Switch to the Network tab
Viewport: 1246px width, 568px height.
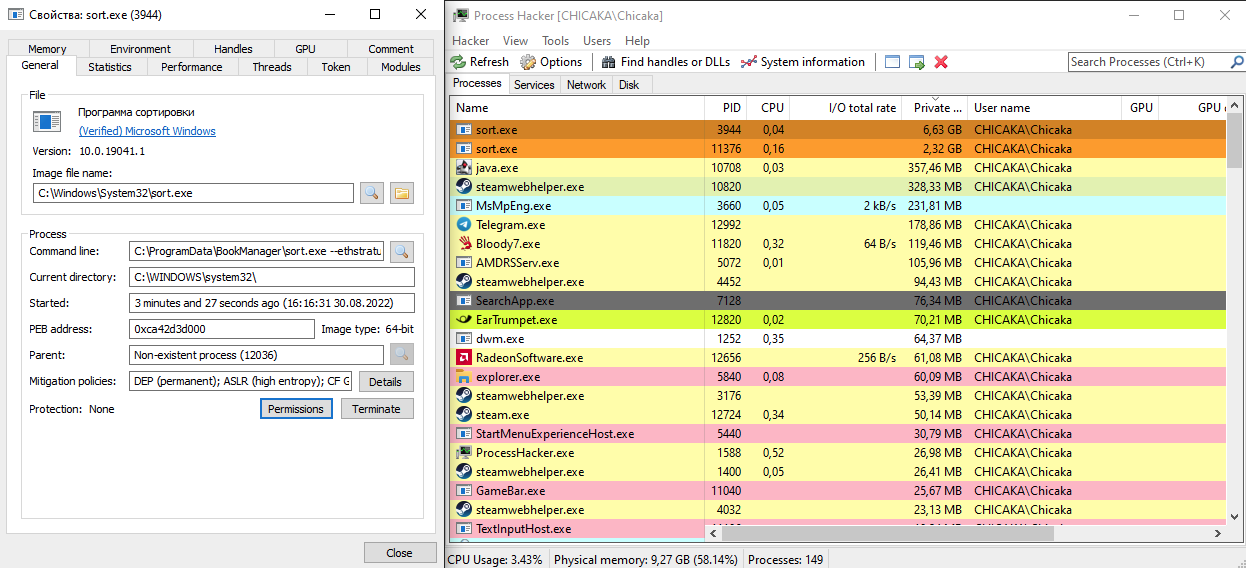(586, 85)
